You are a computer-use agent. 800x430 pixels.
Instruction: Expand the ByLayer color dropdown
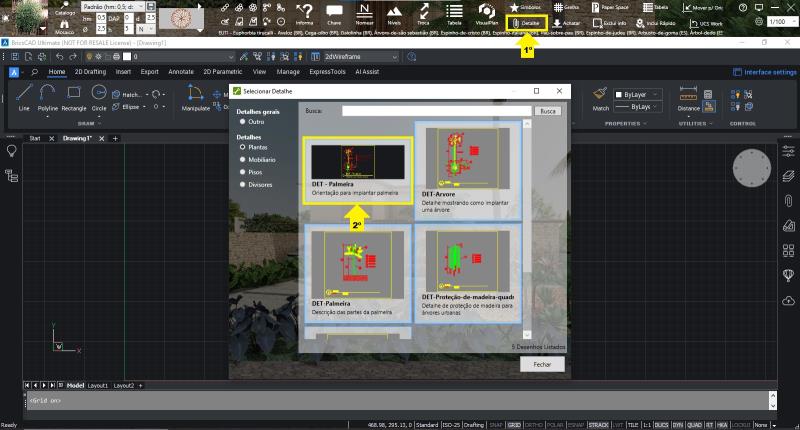[636, 93]
